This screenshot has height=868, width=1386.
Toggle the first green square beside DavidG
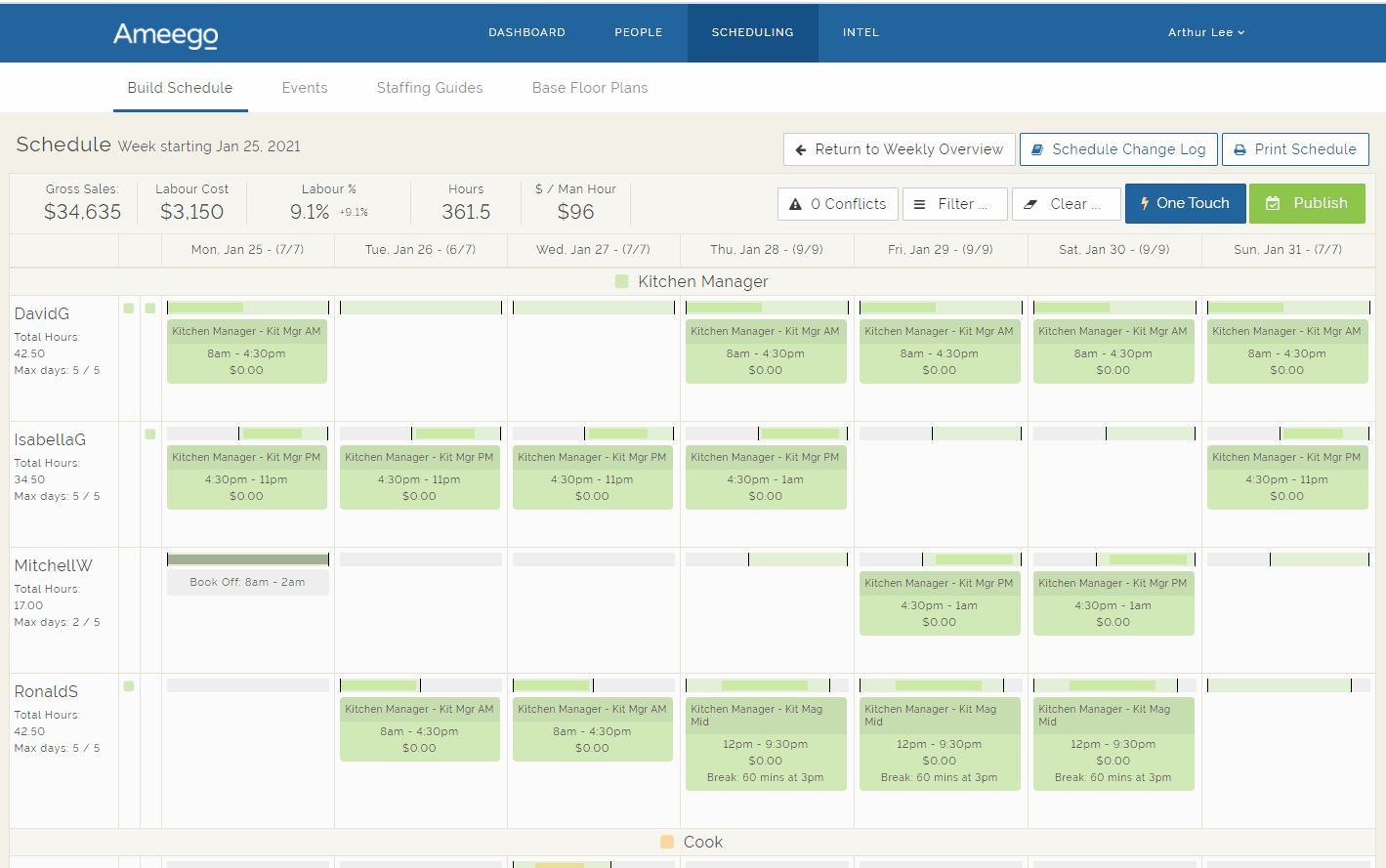pyautogui.click(x=128, y=309)
